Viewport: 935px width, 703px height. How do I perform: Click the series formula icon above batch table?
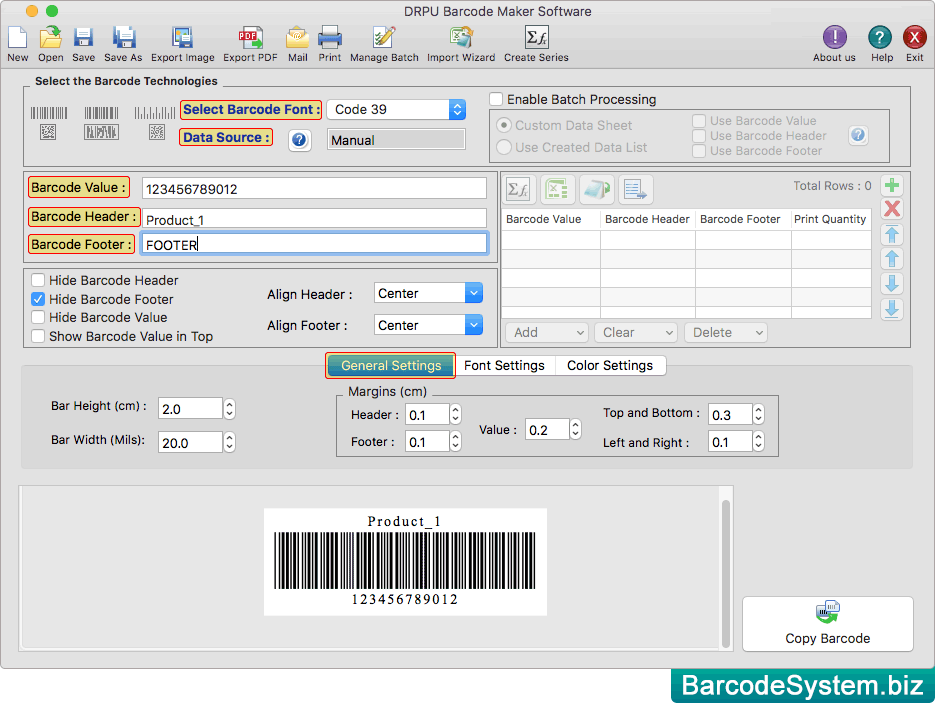click(518, 190)
